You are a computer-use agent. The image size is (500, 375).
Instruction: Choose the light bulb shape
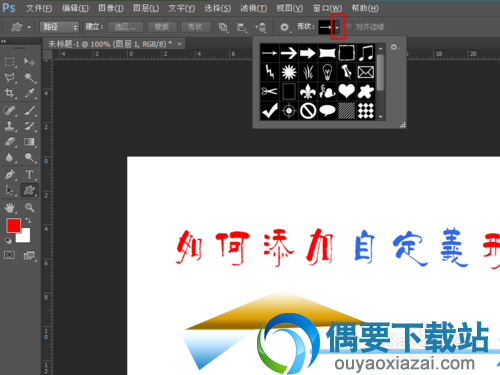coord(327,72)
